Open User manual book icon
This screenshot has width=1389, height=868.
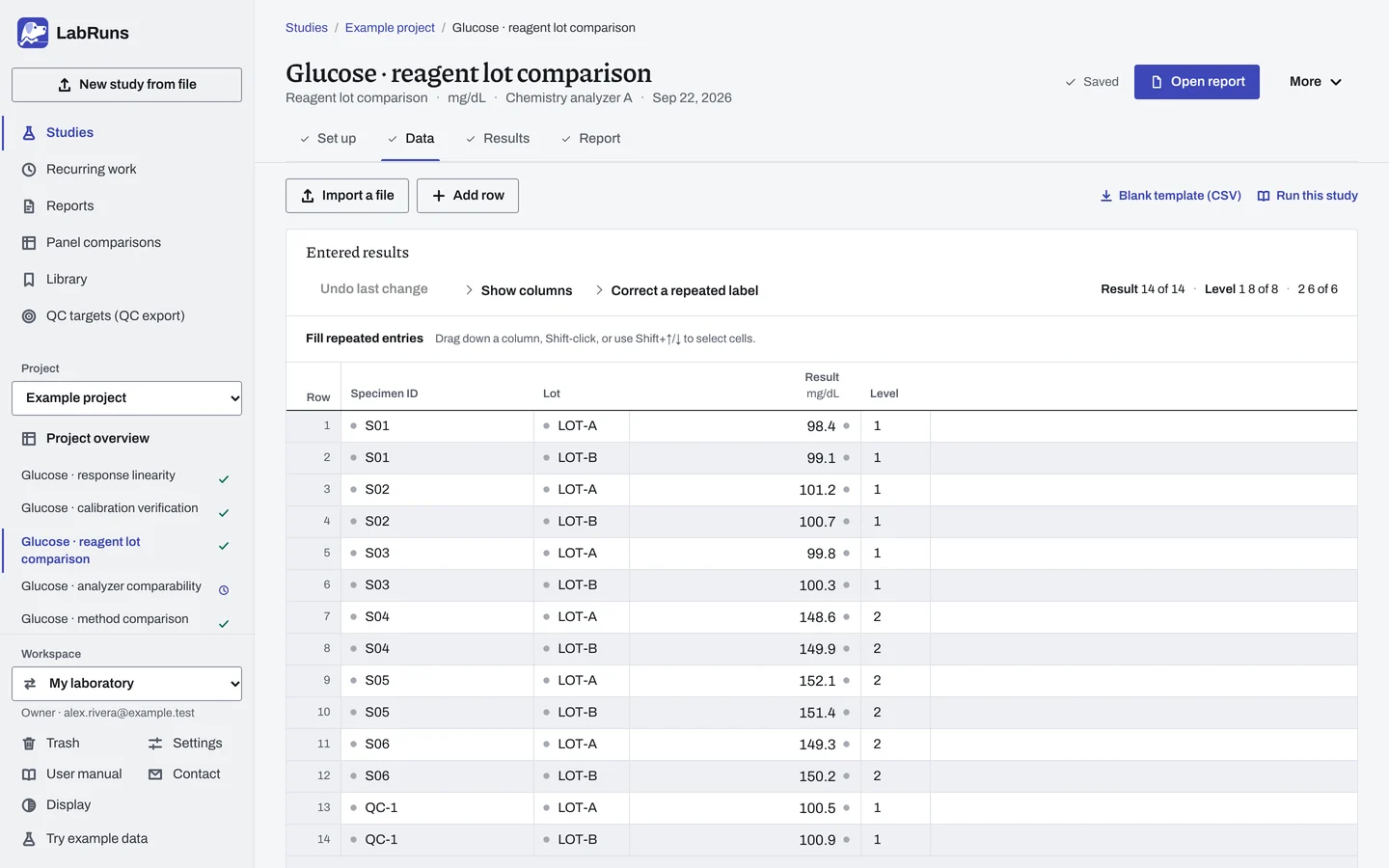[x=29, y=774]
